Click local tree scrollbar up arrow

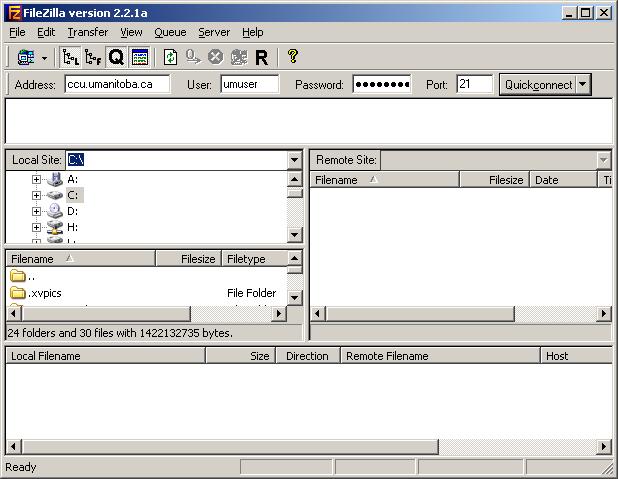(294, 179)
